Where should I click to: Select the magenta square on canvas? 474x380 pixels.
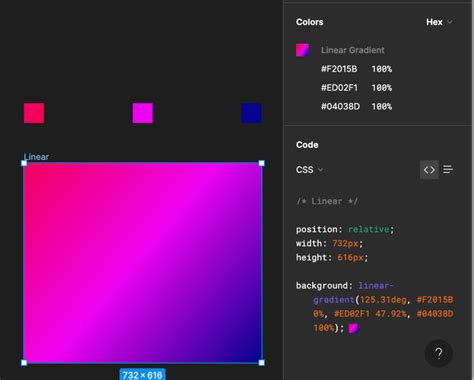(x=143, y=113)
